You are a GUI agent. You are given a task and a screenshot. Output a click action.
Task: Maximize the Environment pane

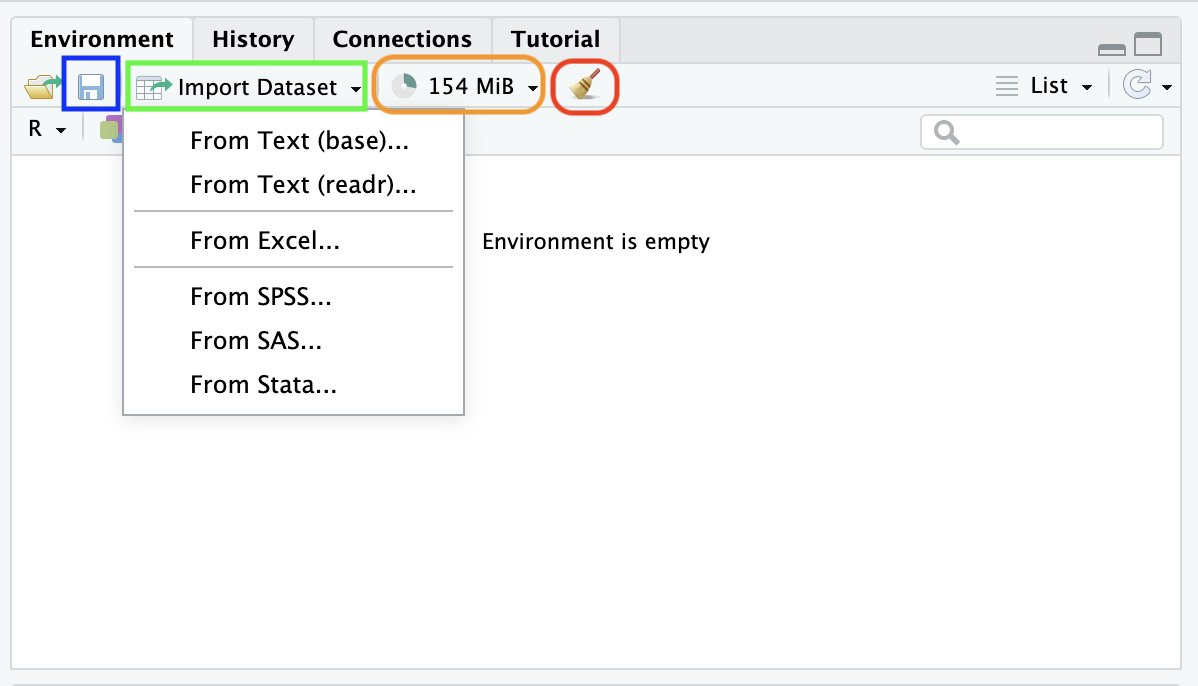point(1148,45)
